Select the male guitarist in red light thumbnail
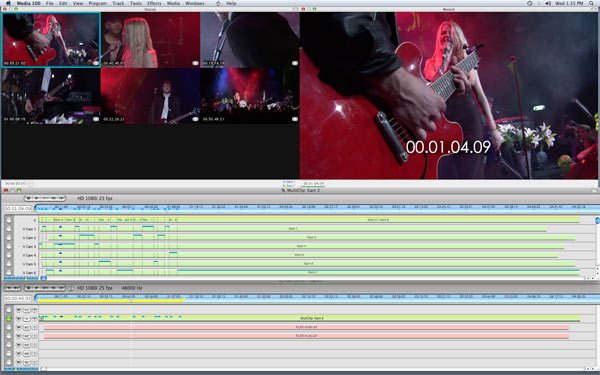 [x=150, y=96]
